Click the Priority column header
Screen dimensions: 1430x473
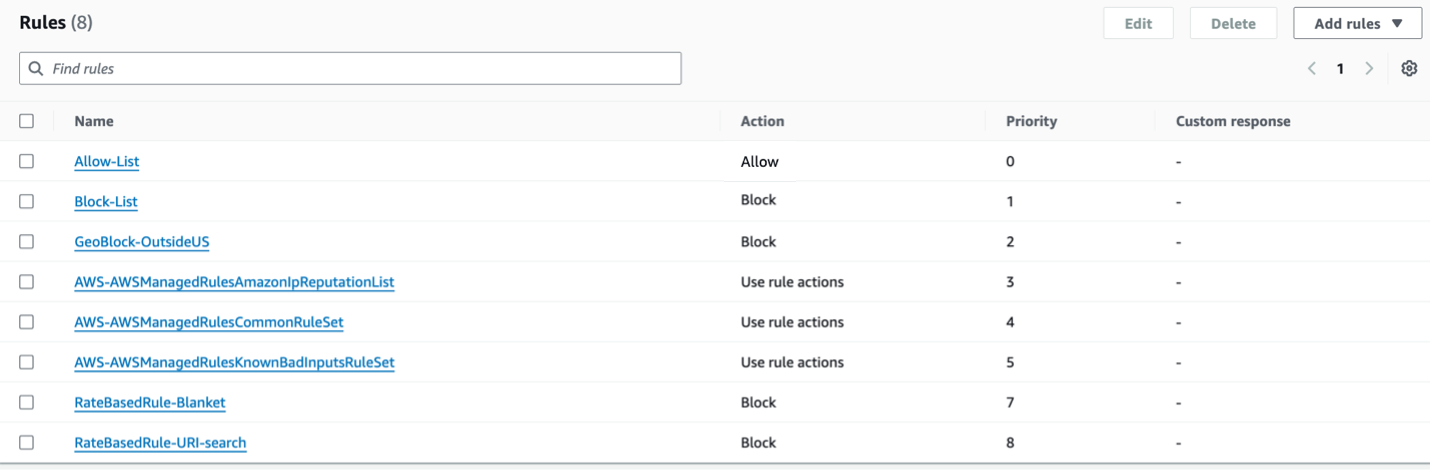pyautogui.click(x=1031, y=121)
